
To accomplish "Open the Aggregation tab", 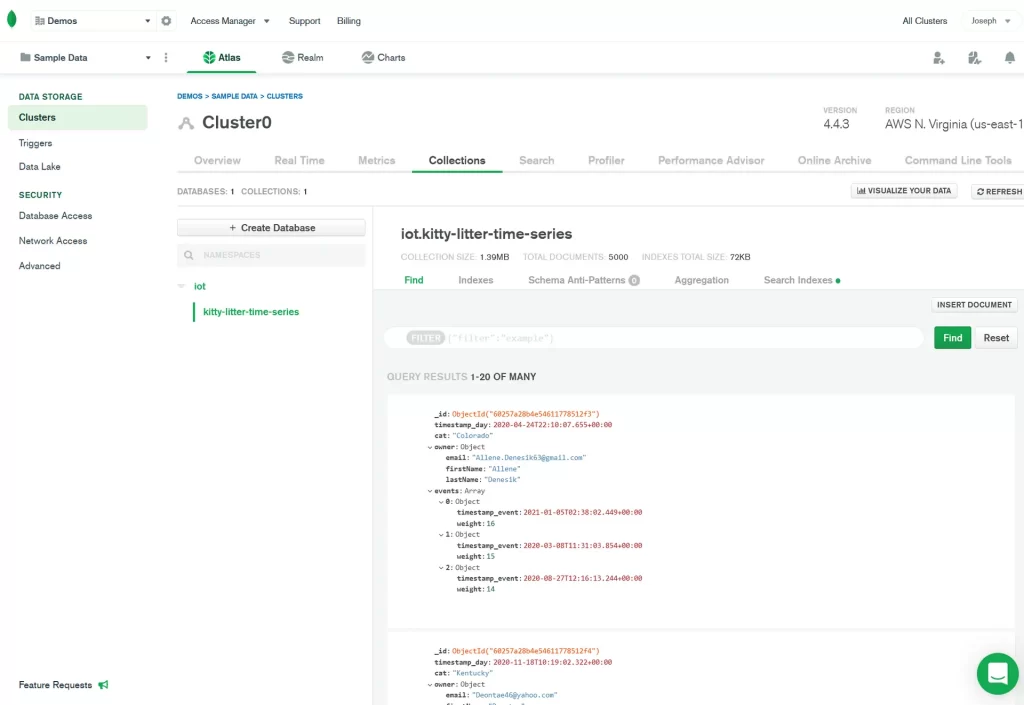I will point(702,280).
